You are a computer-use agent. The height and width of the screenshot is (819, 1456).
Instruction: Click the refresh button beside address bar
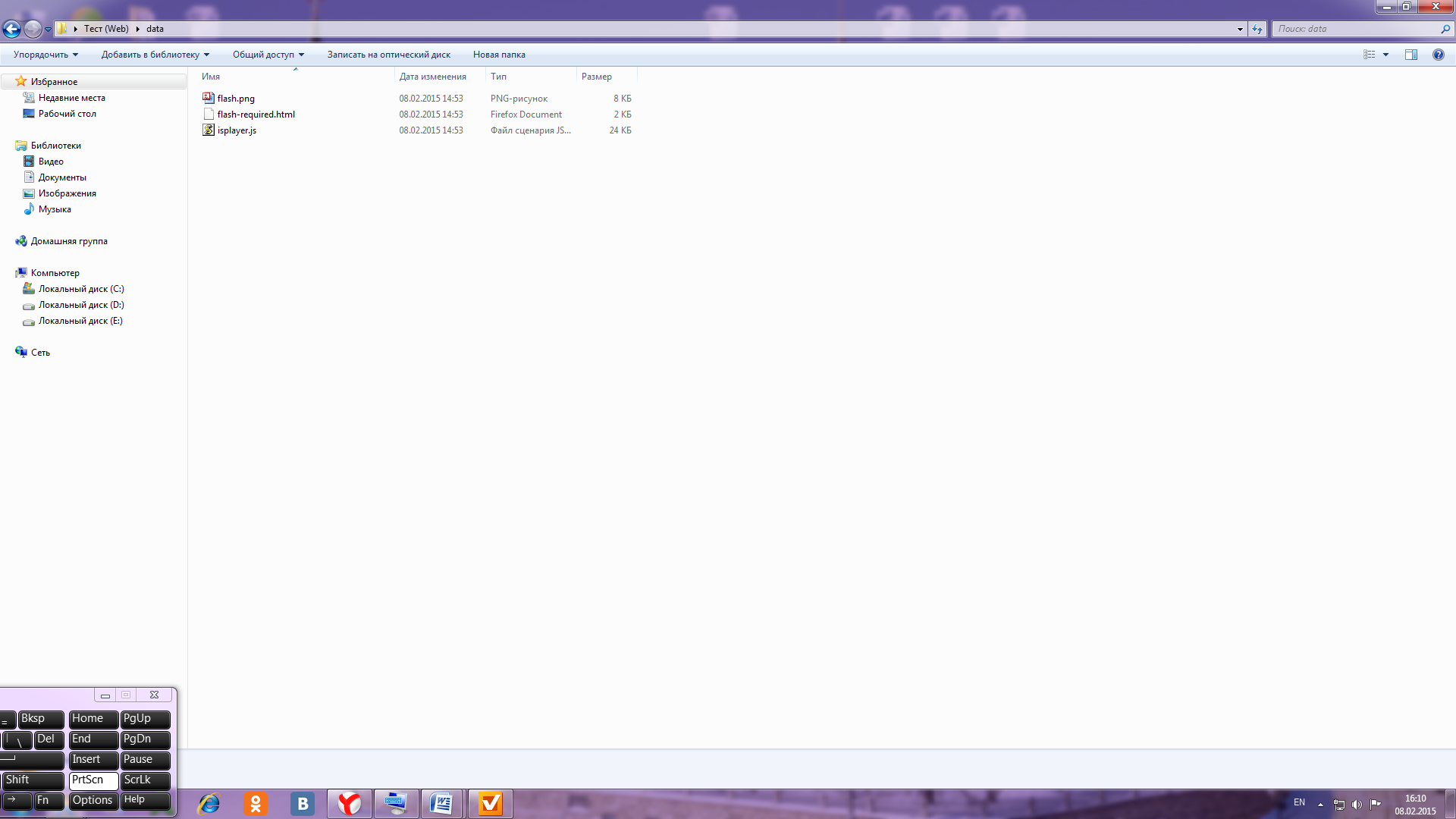(1257, 29)
